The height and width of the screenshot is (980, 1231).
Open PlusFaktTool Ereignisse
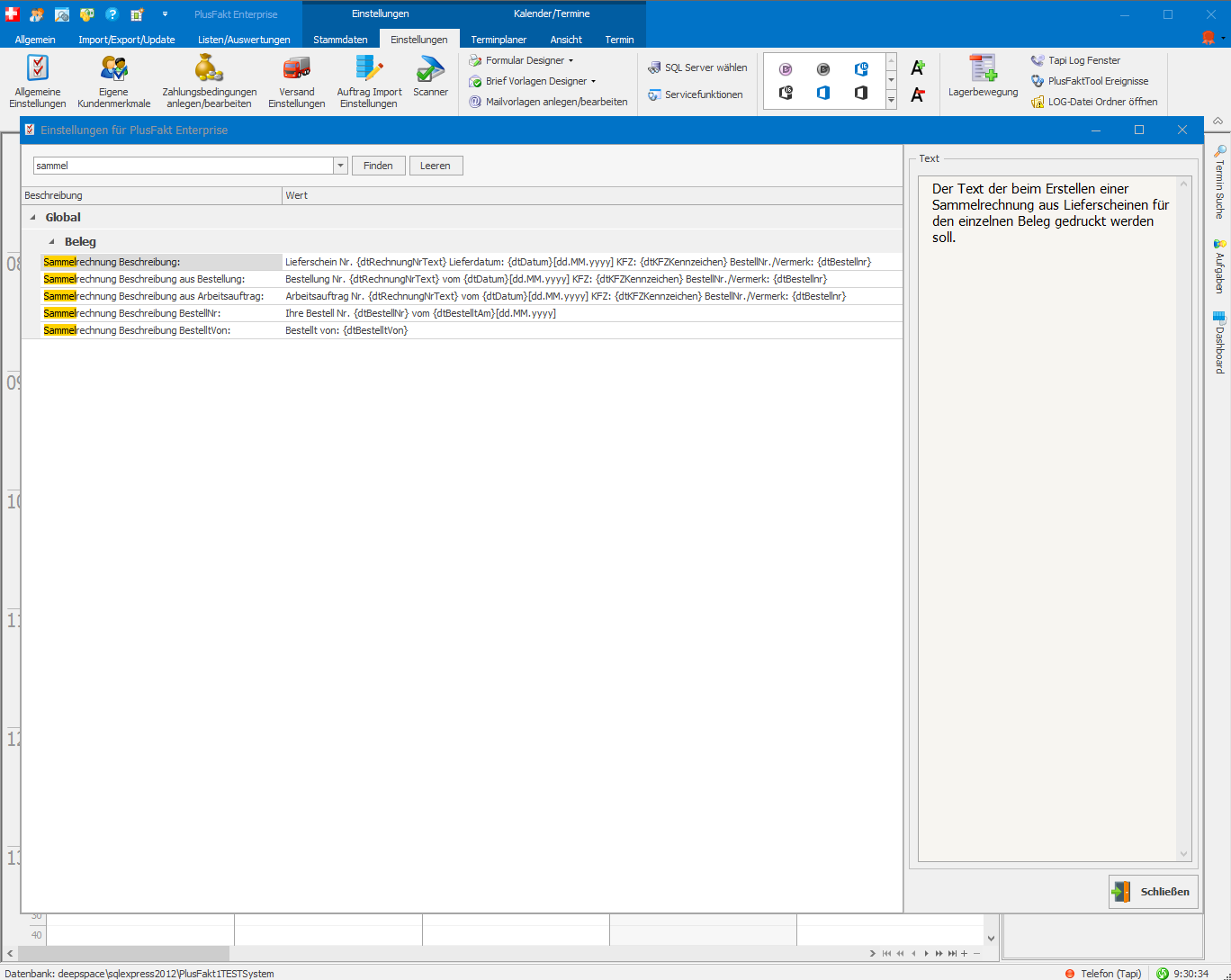click(x=1090, y=81)
